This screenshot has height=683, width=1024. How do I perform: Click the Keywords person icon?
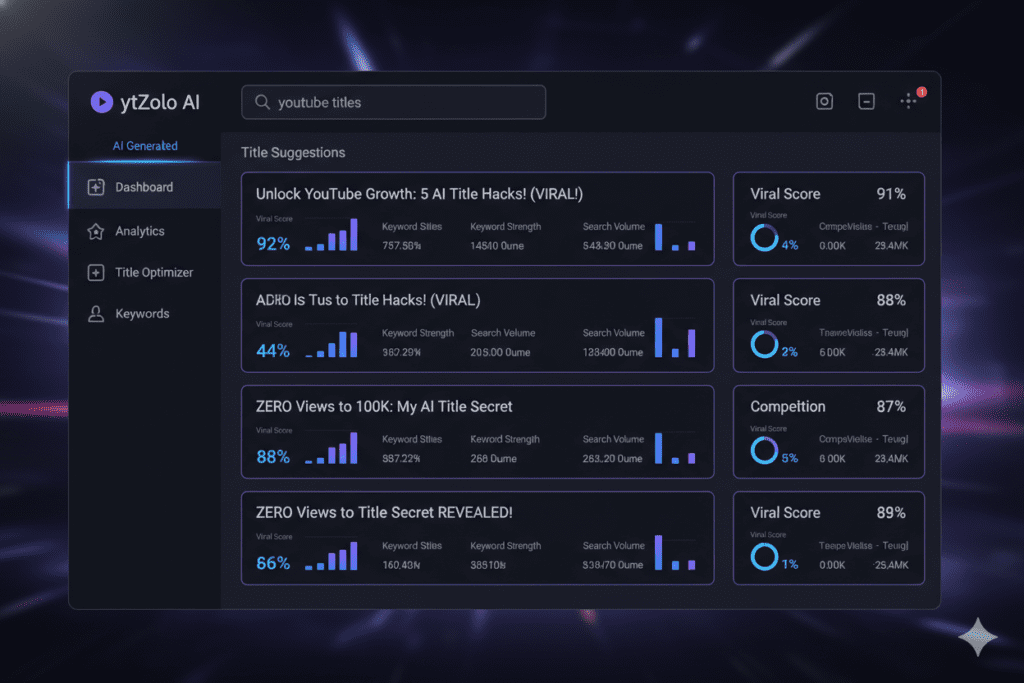pos(96,314)
